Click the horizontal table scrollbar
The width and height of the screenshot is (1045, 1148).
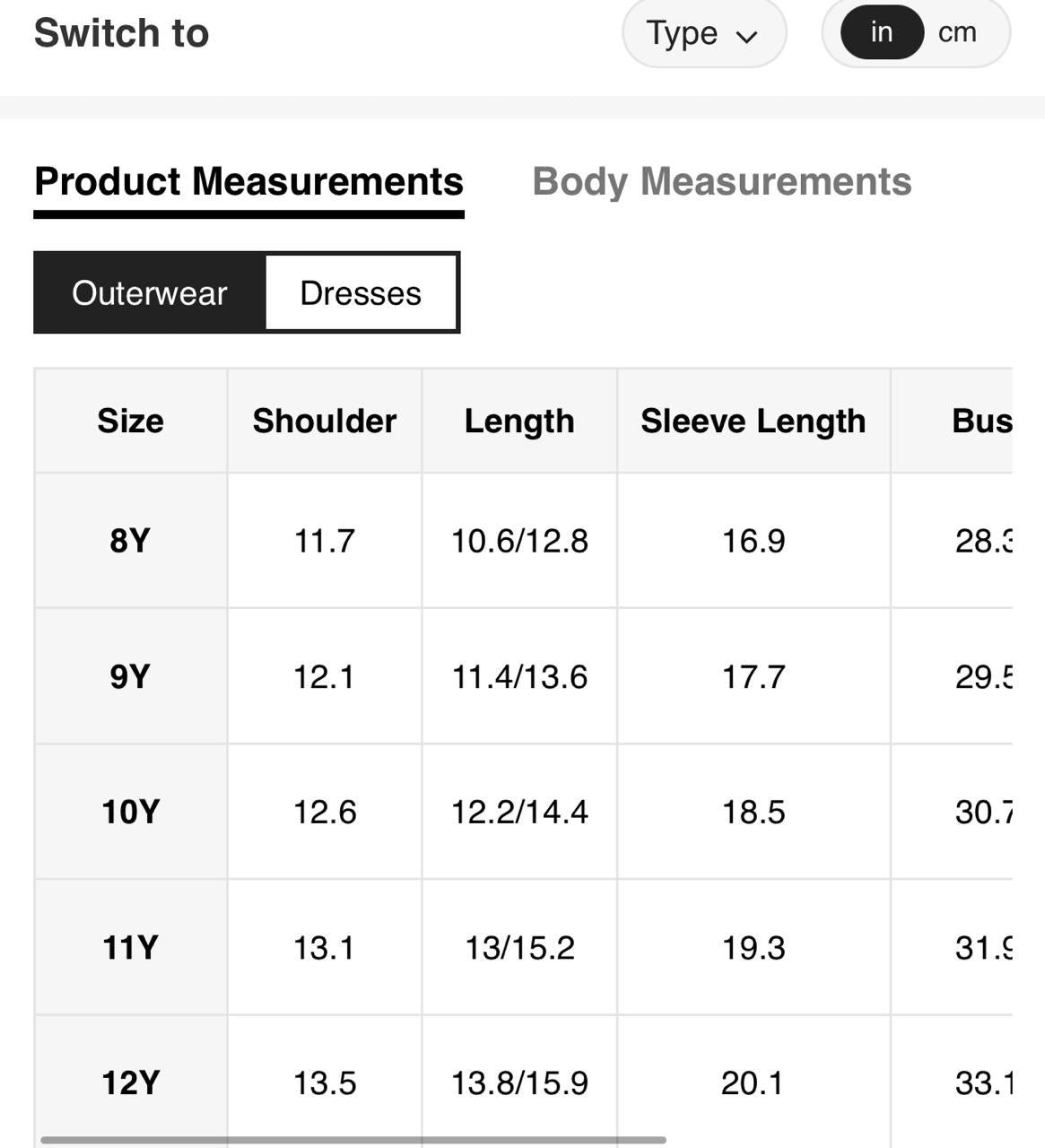pos(353,1140)
